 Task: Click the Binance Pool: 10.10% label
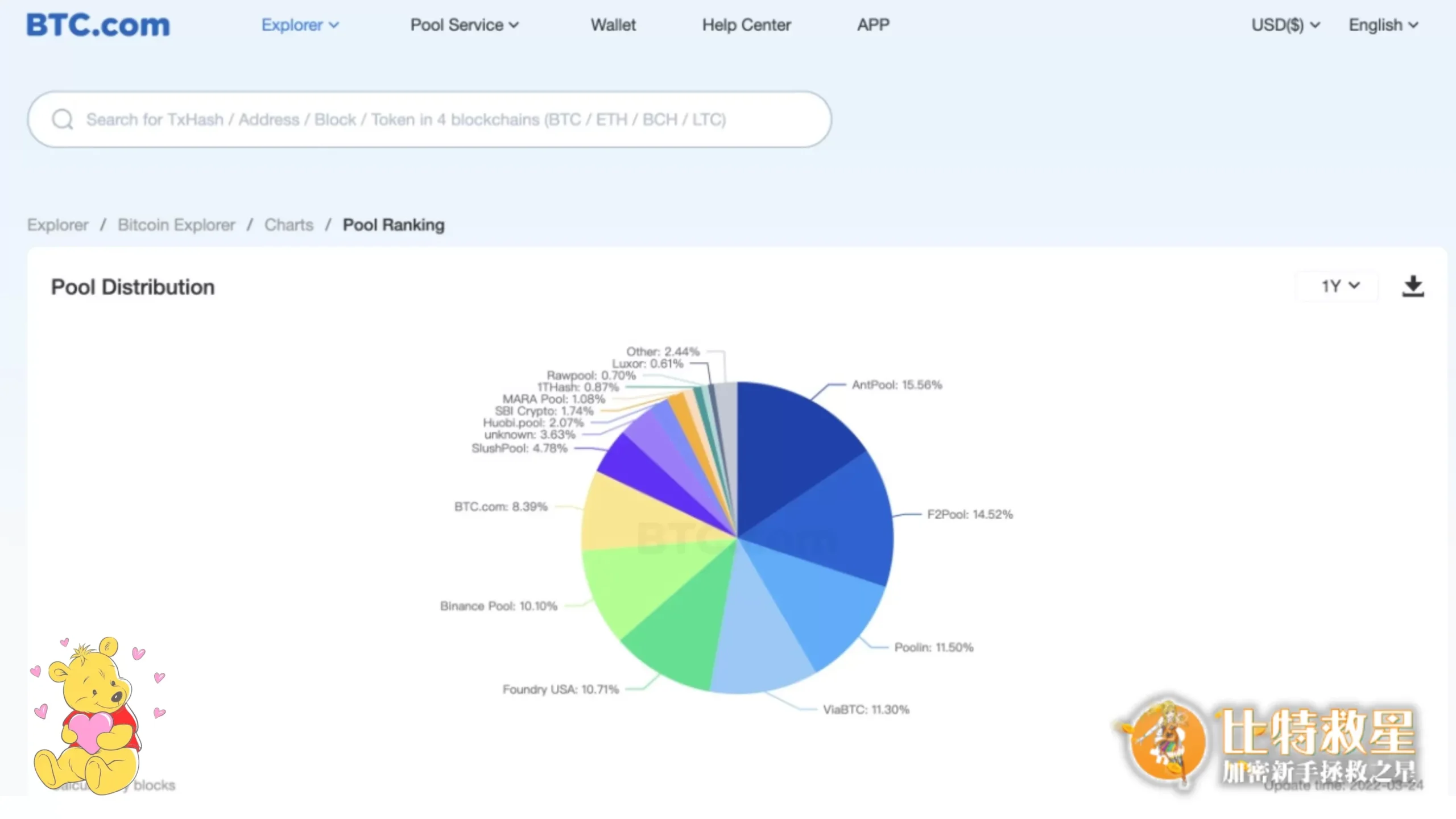[499, 606]
